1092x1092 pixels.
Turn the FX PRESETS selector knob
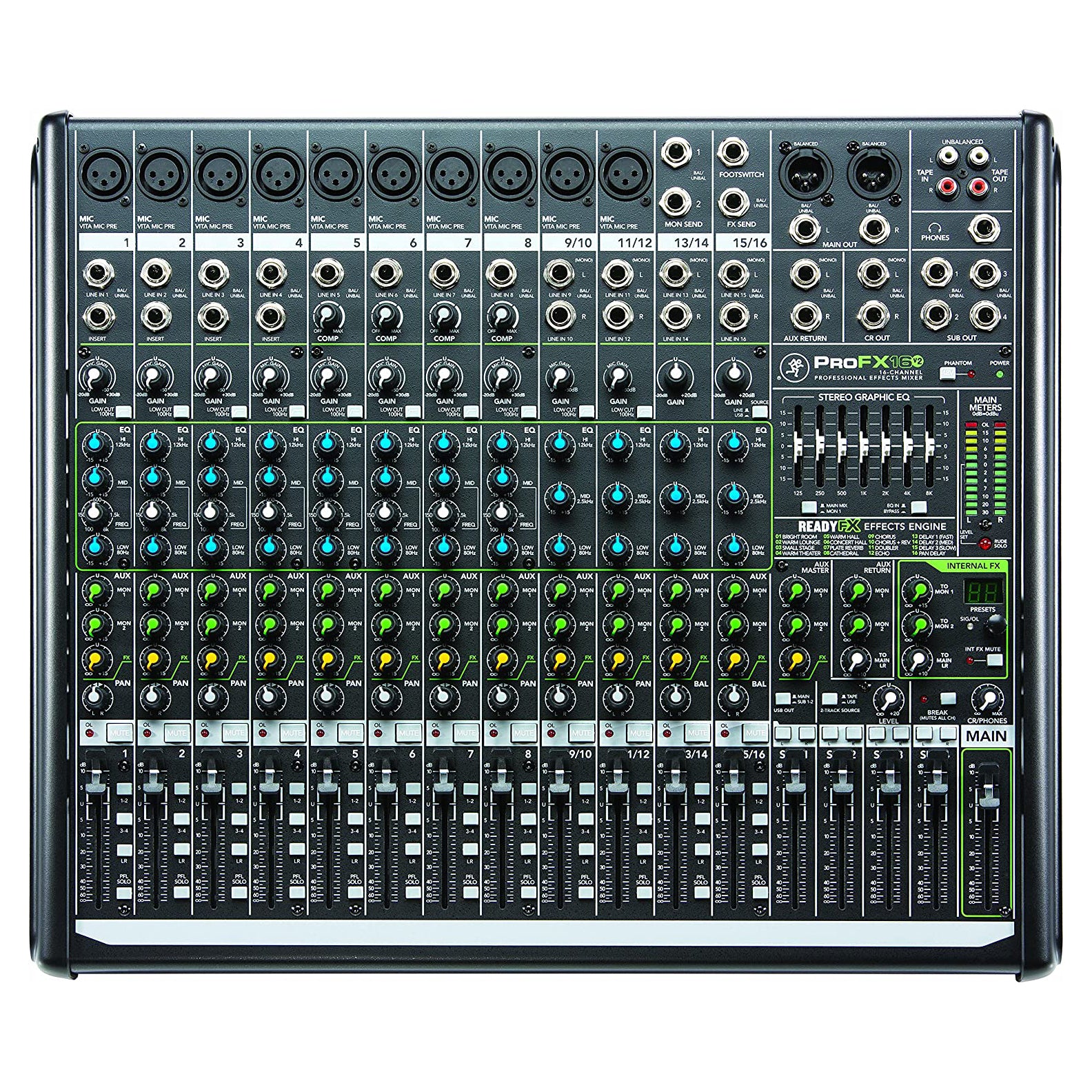tap(994, 625)
